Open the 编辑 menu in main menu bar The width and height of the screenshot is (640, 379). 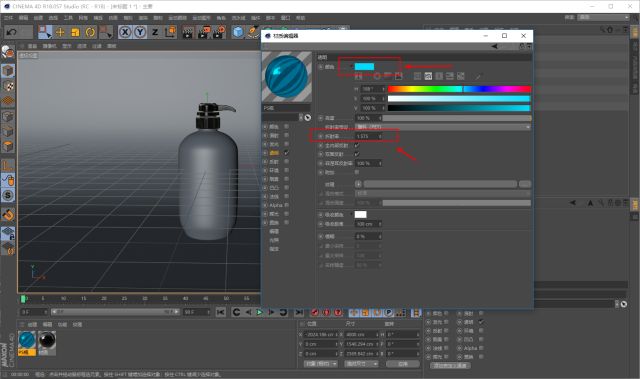click(23, 18)
